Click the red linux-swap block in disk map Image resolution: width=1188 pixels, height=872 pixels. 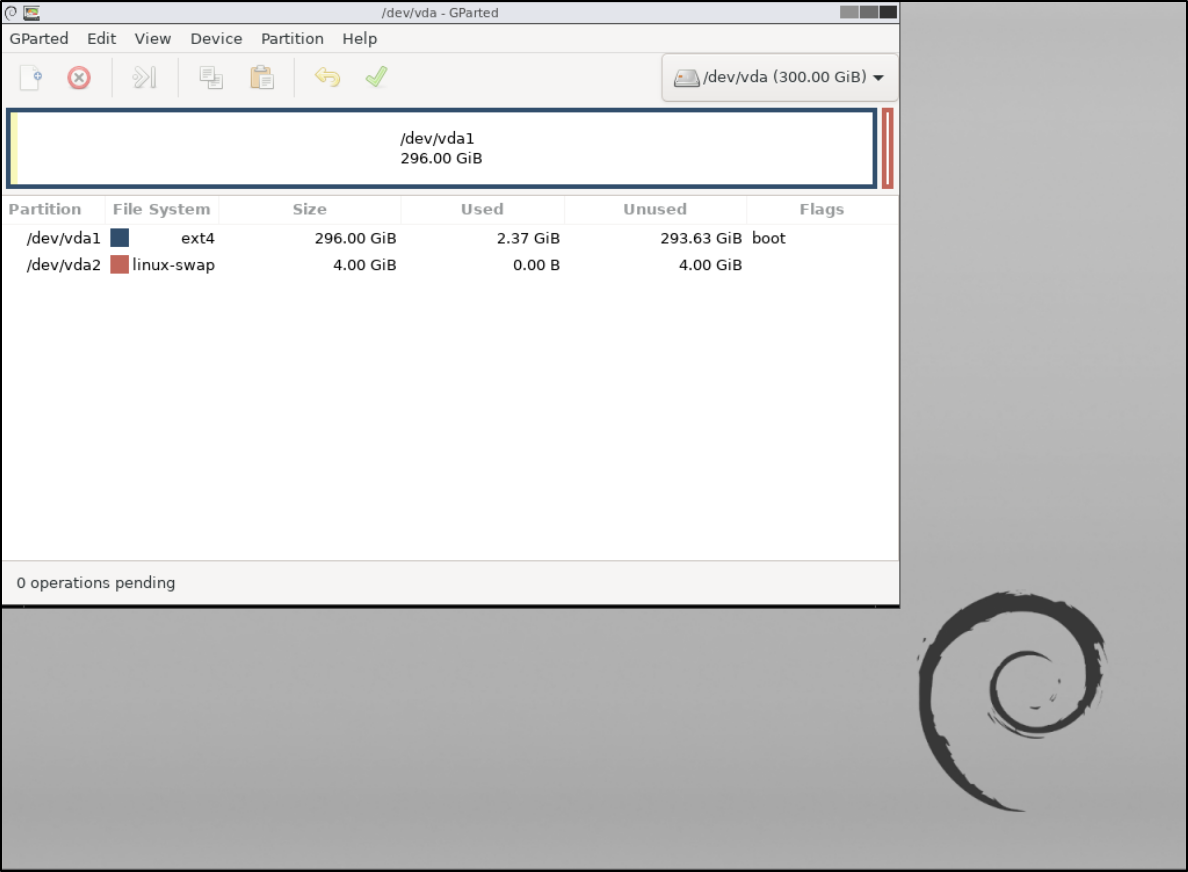[x=887, y=148]
